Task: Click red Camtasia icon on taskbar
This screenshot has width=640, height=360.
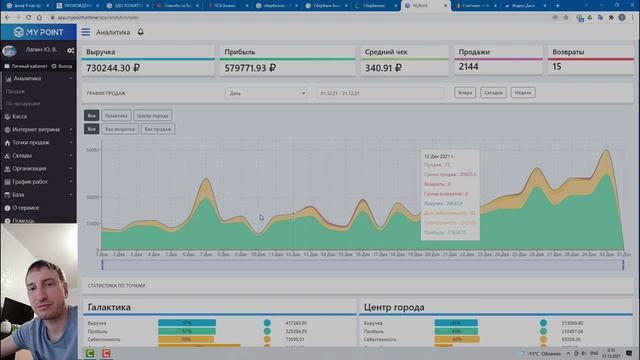Action: pos(106,353)
